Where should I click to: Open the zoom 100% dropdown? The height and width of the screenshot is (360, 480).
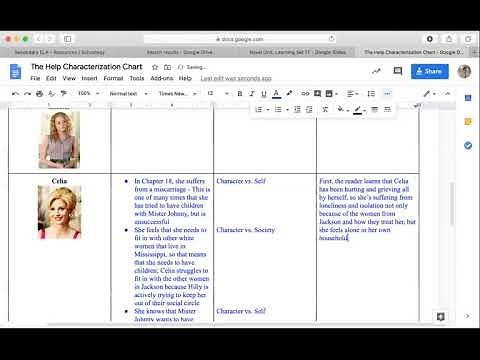89,94
